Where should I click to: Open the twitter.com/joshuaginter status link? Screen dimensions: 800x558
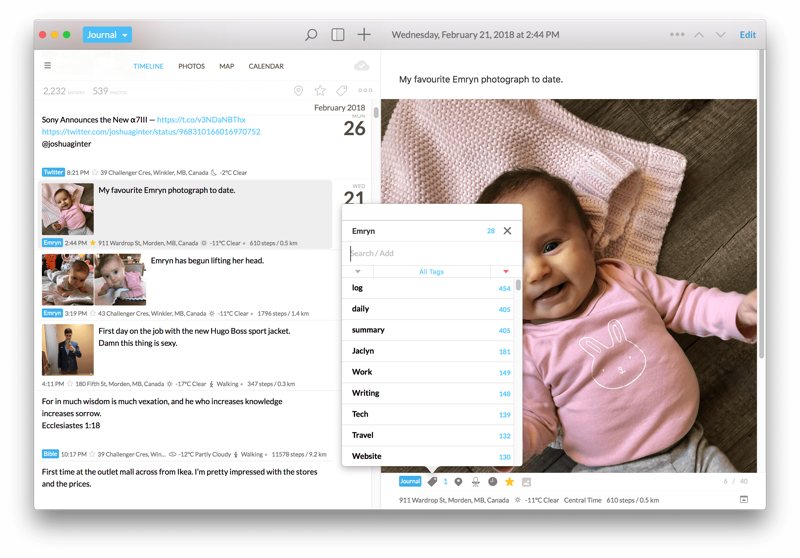[151, 132]
